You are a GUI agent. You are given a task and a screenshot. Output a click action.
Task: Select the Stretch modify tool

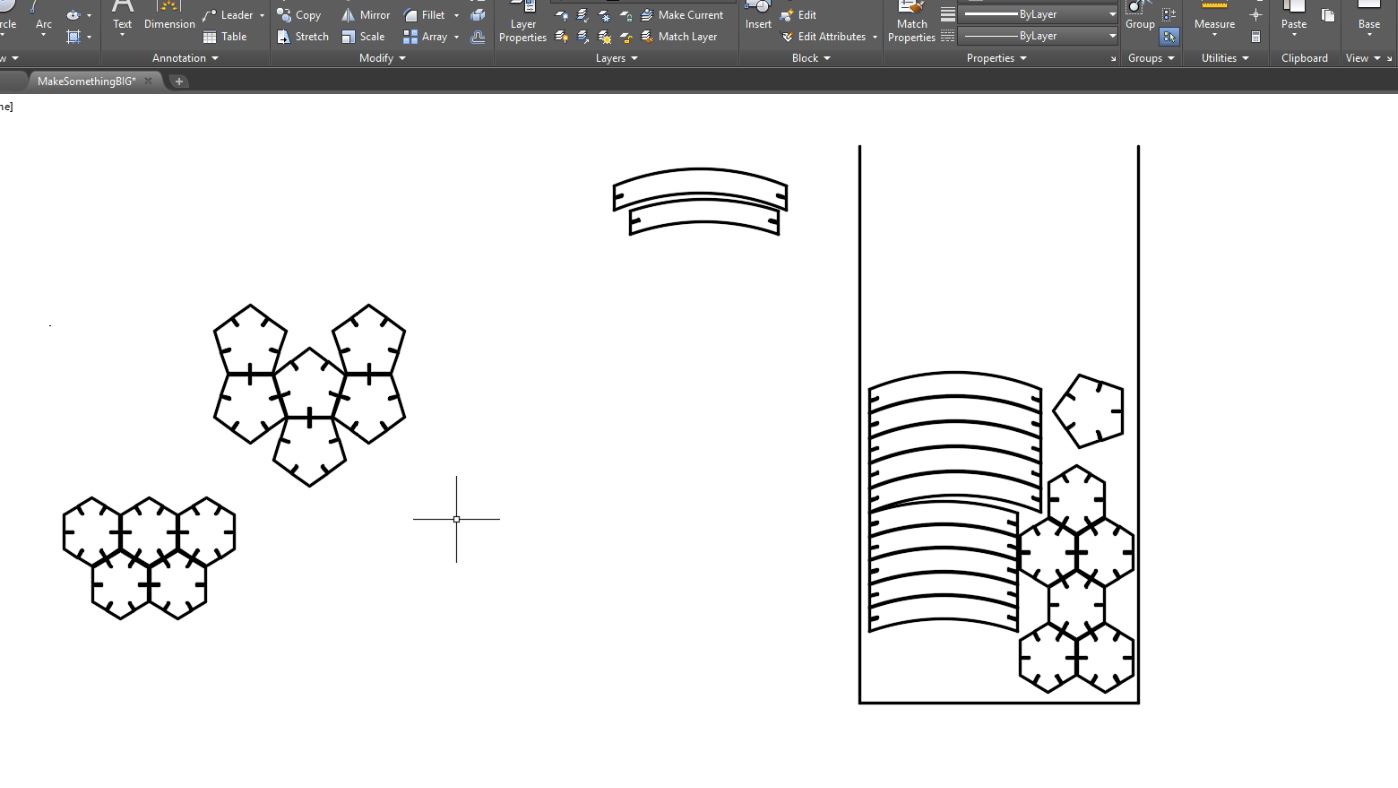(302, 37)
